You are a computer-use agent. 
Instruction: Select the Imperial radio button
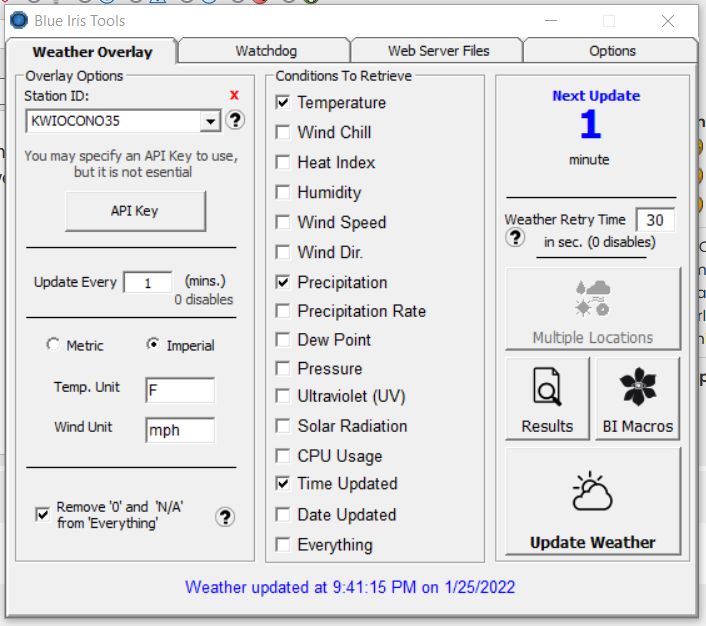point(153,345)
